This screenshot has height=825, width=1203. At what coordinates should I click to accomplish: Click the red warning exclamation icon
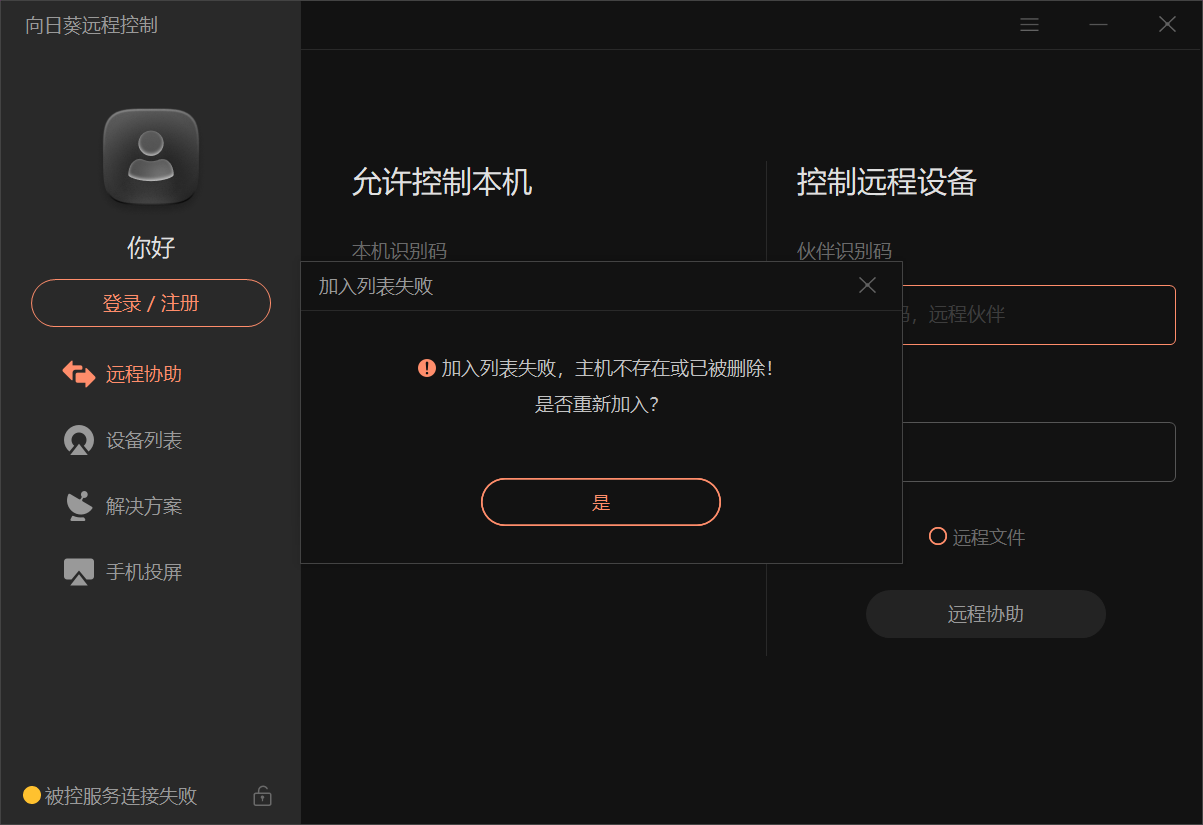[427, 368]
